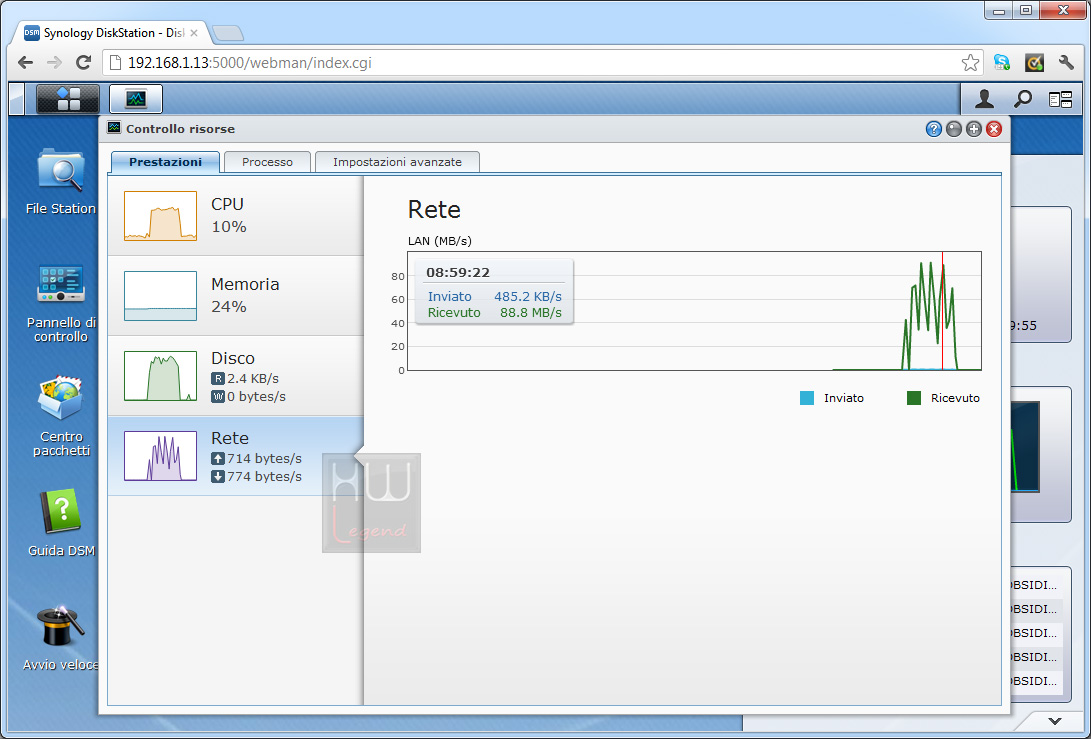Toggle the Ricevuto legend swatch
Image resolution: width=1091 pixels, height=739 pixels.
tap(914, 398)
